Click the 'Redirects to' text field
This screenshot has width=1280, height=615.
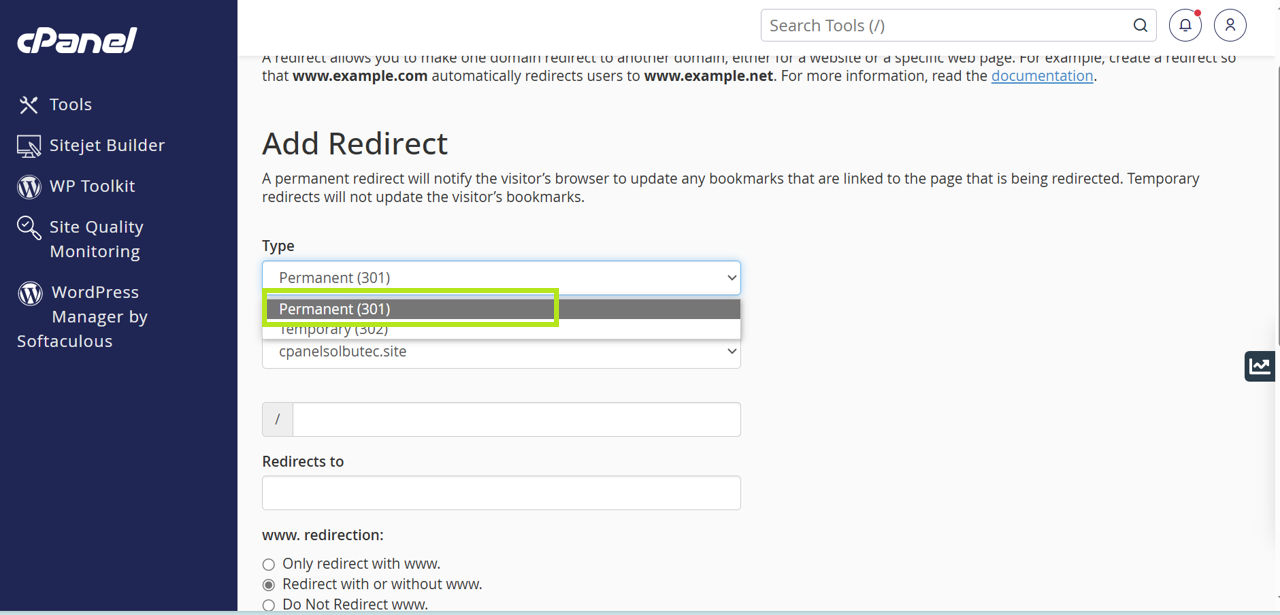click(501, 493)
